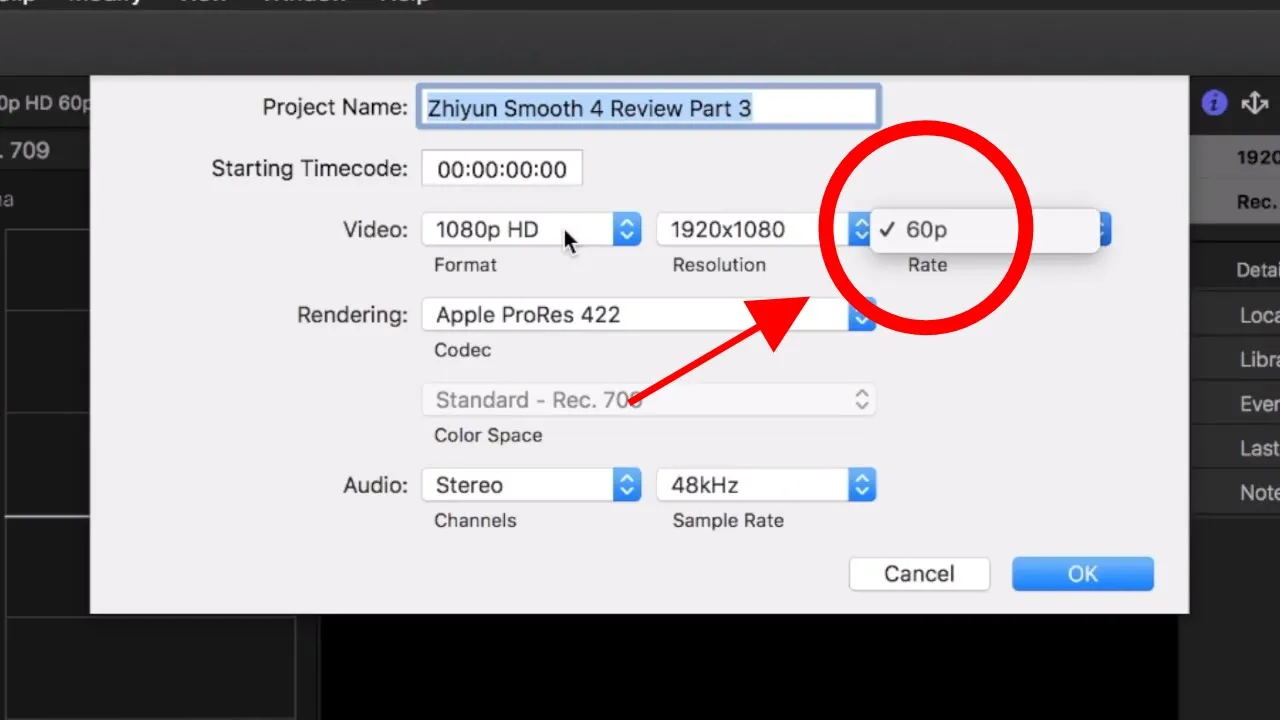Viewport: 1280px width, 720px height.
Task: Open the Audio Channels Stereo dropdown
Action: pyautogui.click(x=531, y=485)
